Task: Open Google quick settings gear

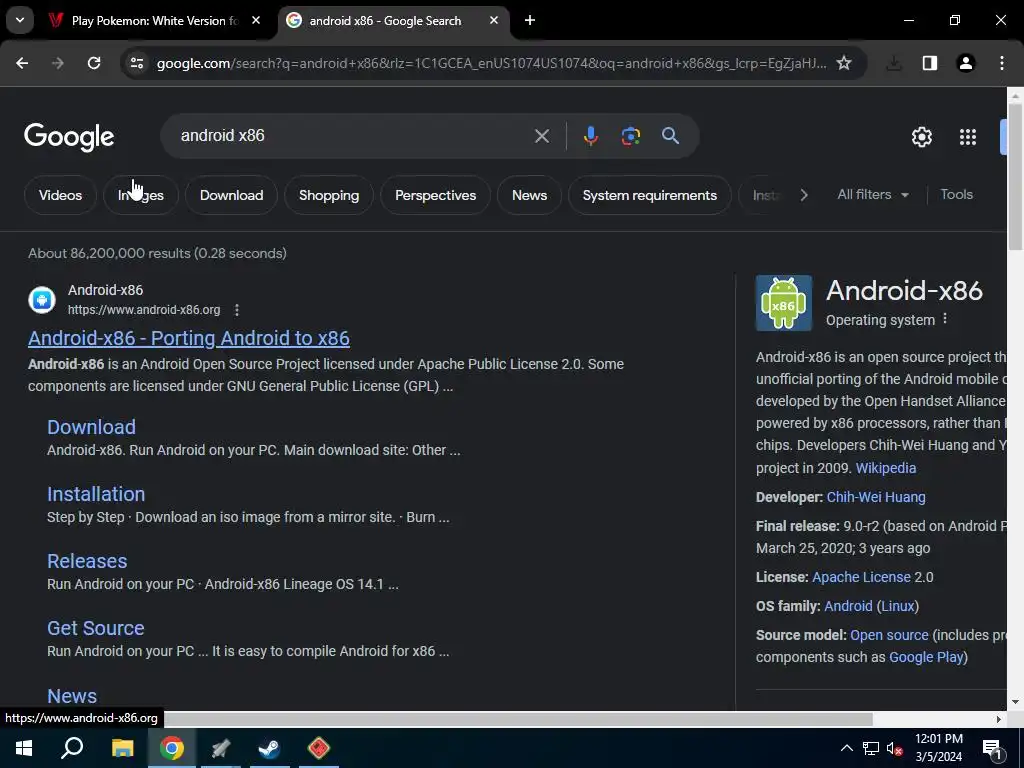Action: pyautogui.click(x=921, y=136)
